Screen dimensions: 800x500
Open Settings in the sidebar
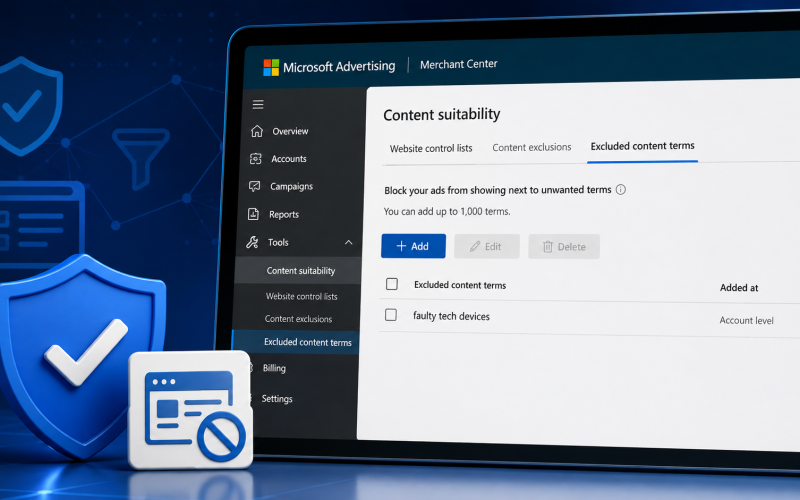click(x=277, y=399)
